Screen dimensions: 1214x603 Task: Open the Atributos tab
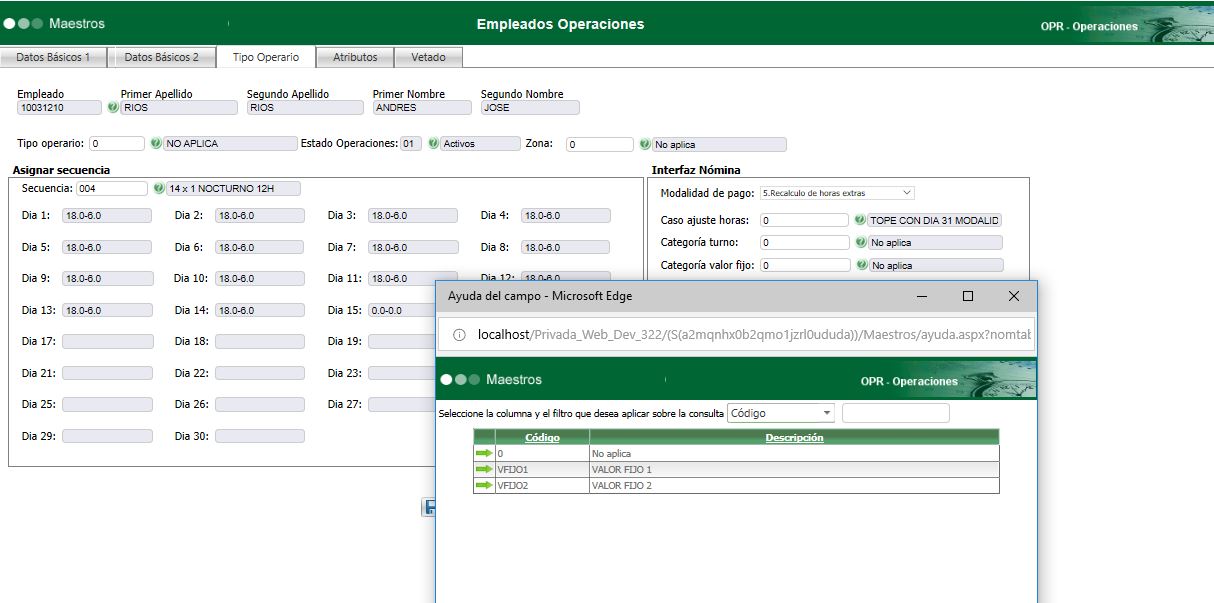tap(355, 57)
